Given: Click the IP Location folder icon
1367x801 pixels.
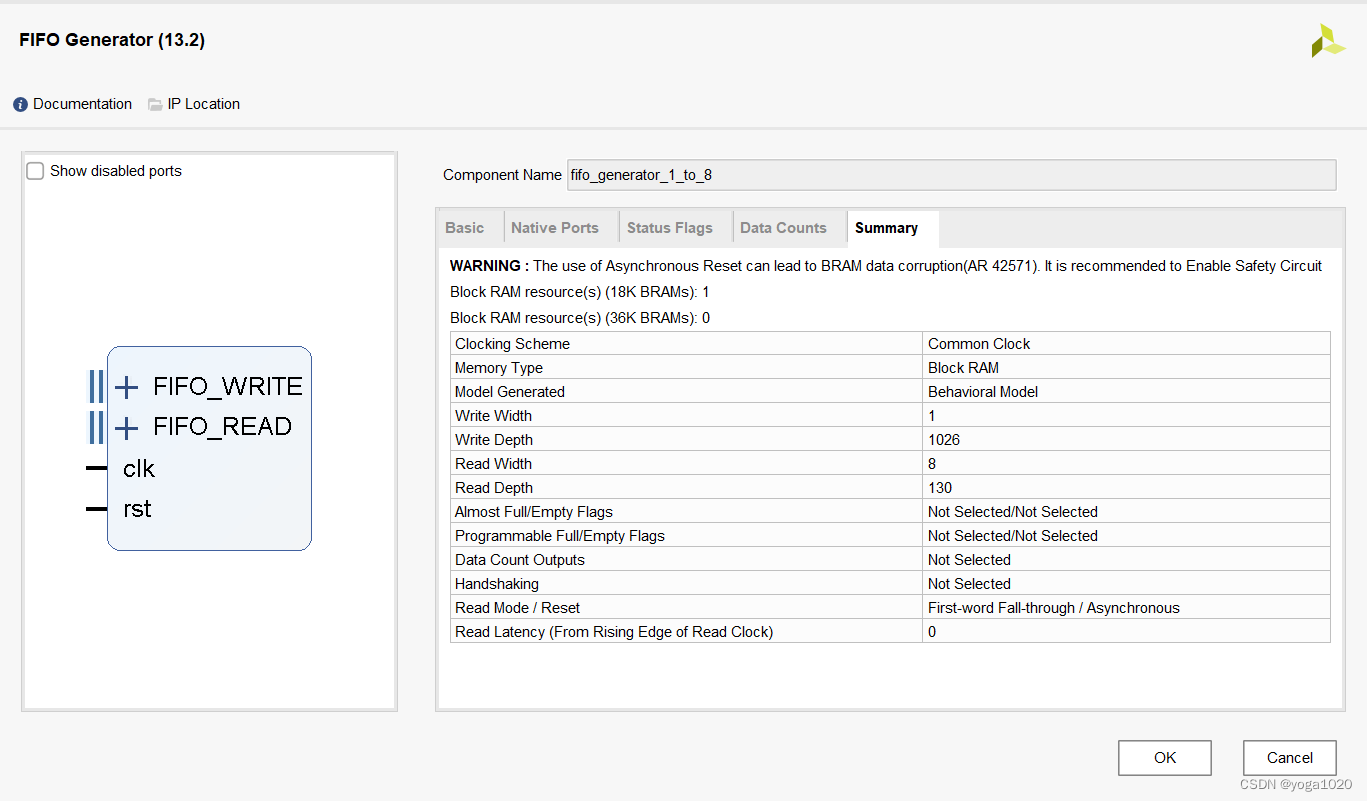Looking at the screenshot, I should point(153,103).
